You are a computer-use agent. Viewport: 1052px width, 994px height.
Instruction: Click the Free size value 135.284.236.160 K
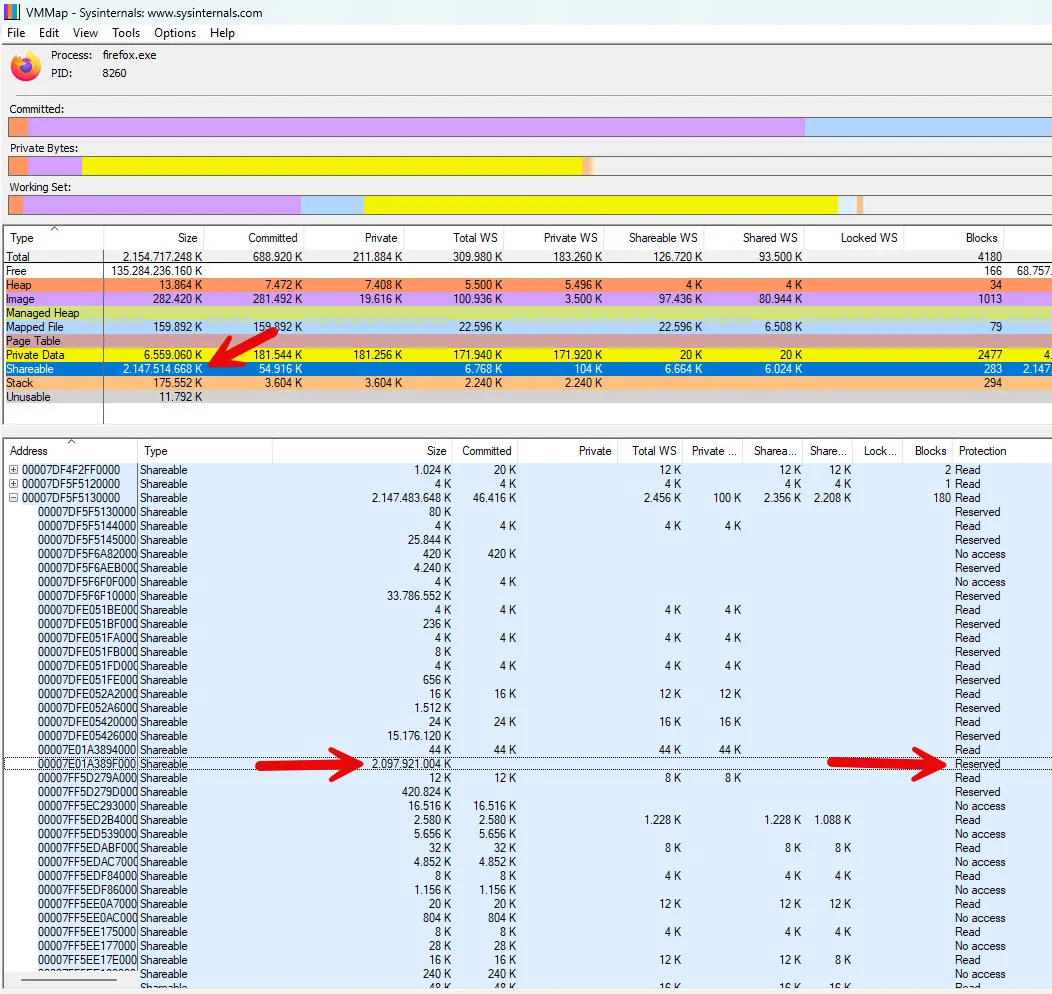click(156, 271)
